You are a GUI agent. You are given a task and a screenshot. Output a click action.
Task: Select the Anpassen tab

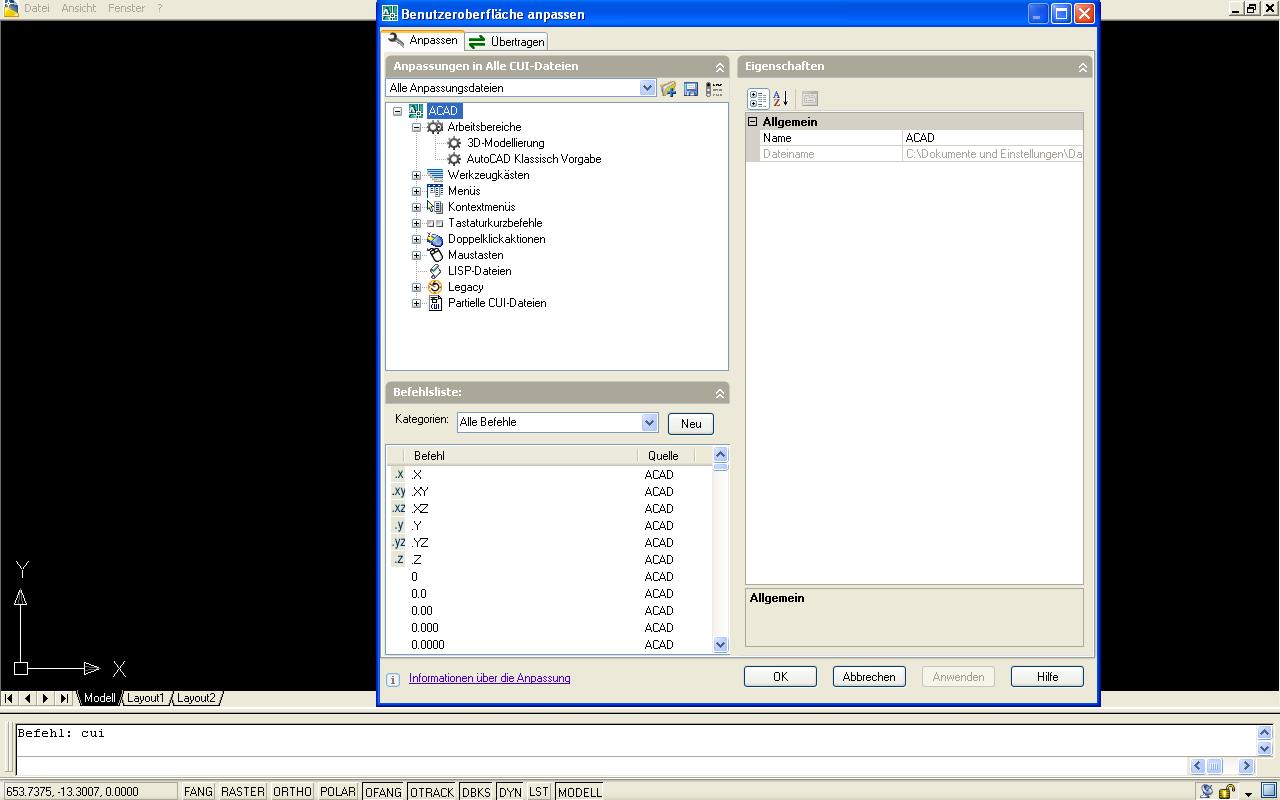point(423,40)
